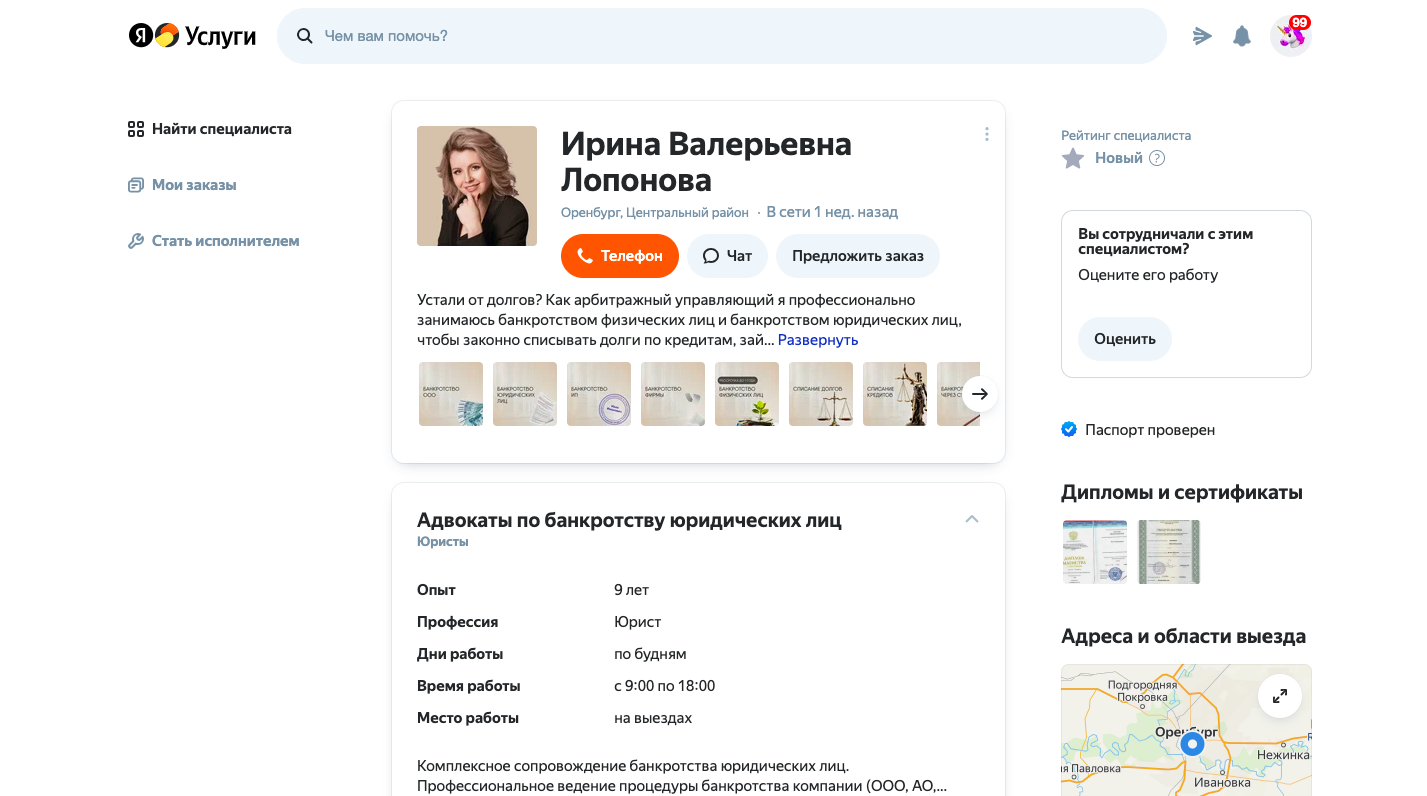Open user profile avatar menu
Viewport: 1427px width, 796px height.
coord(1290,36)
